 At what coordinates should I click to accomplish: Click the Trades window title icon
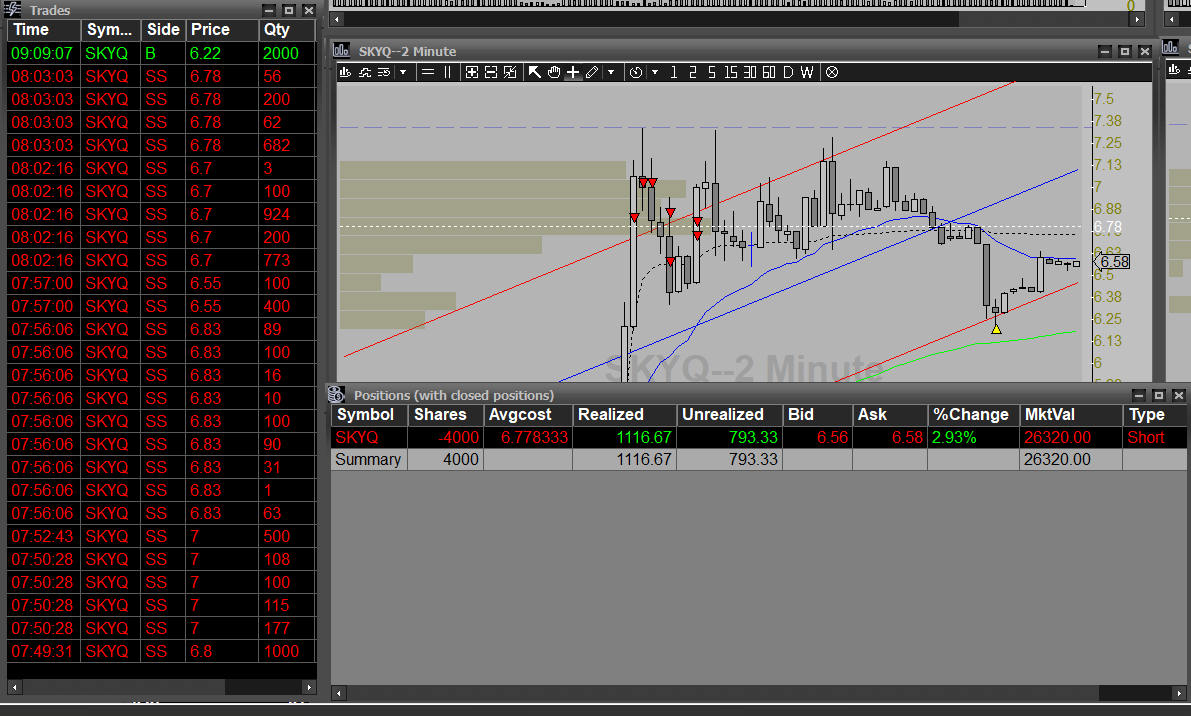[13, 9]
